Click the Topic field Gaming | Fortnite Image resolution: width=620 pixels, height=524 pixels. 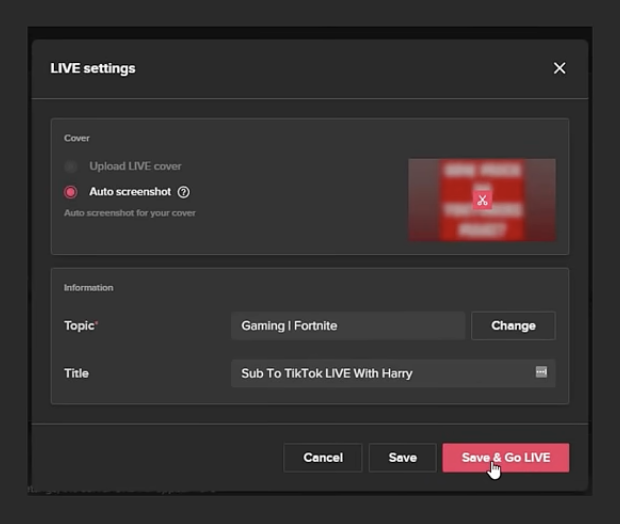(348, 325)
